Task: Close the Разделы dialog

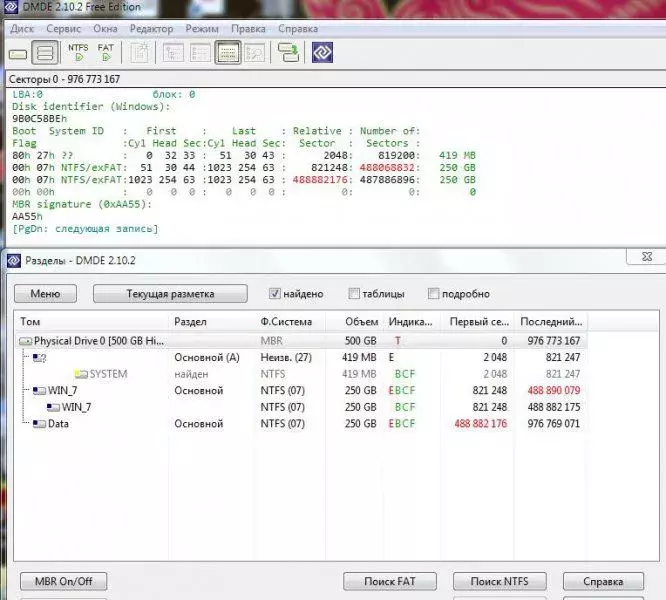Action: pyautogui.click(x=646, y=256)
